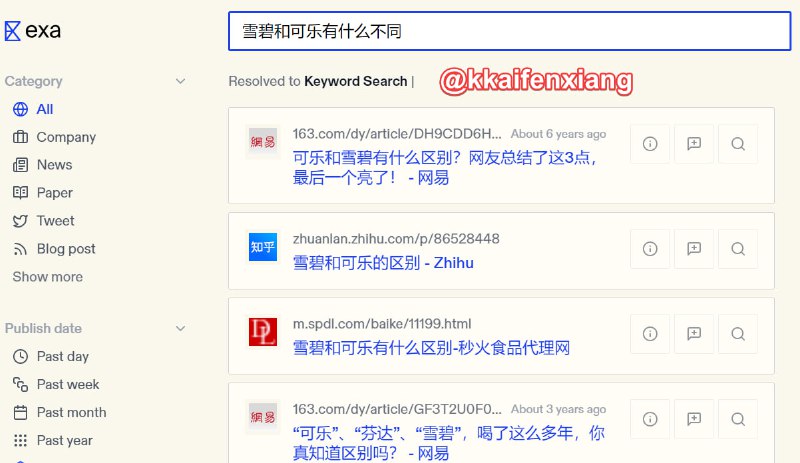This screenshot has width=800, height=463.
Task: Collapse the Publish date filter section
Action: click(x=180, y=328)
